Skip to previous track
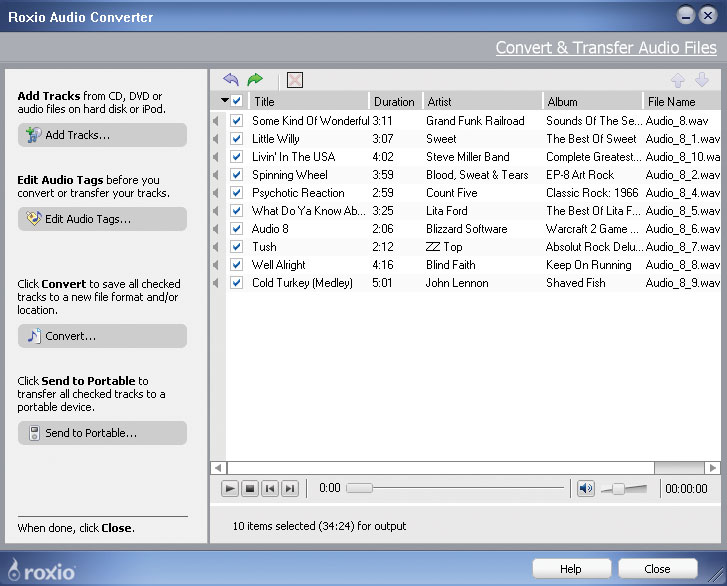Viewport: 727px width, 586px height. pyautogui.click(x=270, y=488)
